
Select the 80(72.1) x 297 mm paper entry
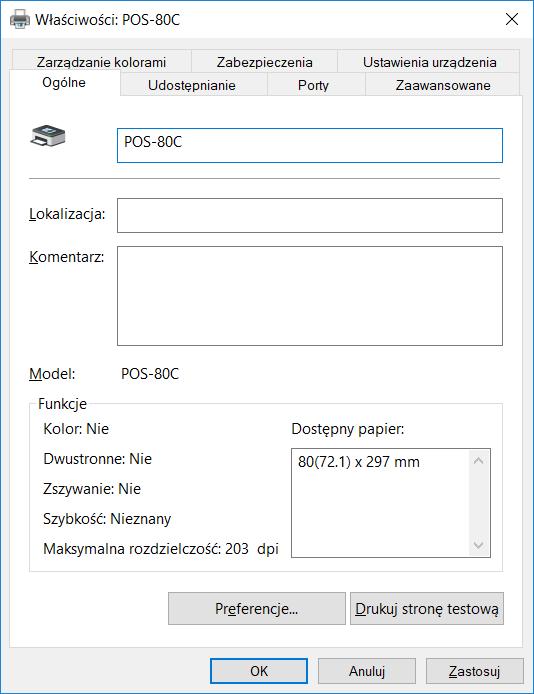point(358,462)
